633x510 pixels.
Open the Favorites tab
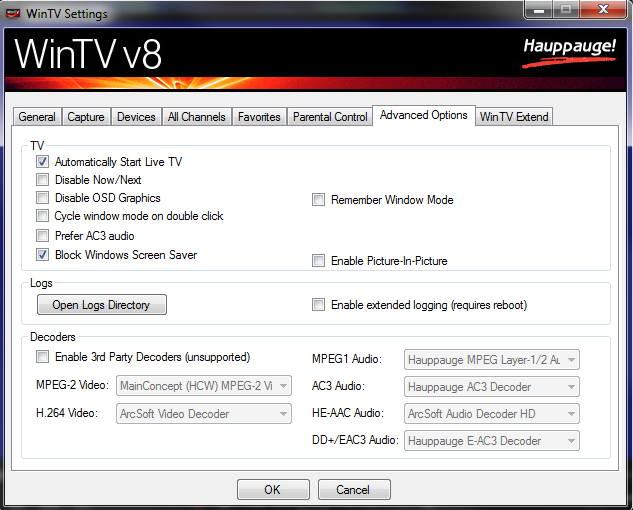tap(259, 117)
